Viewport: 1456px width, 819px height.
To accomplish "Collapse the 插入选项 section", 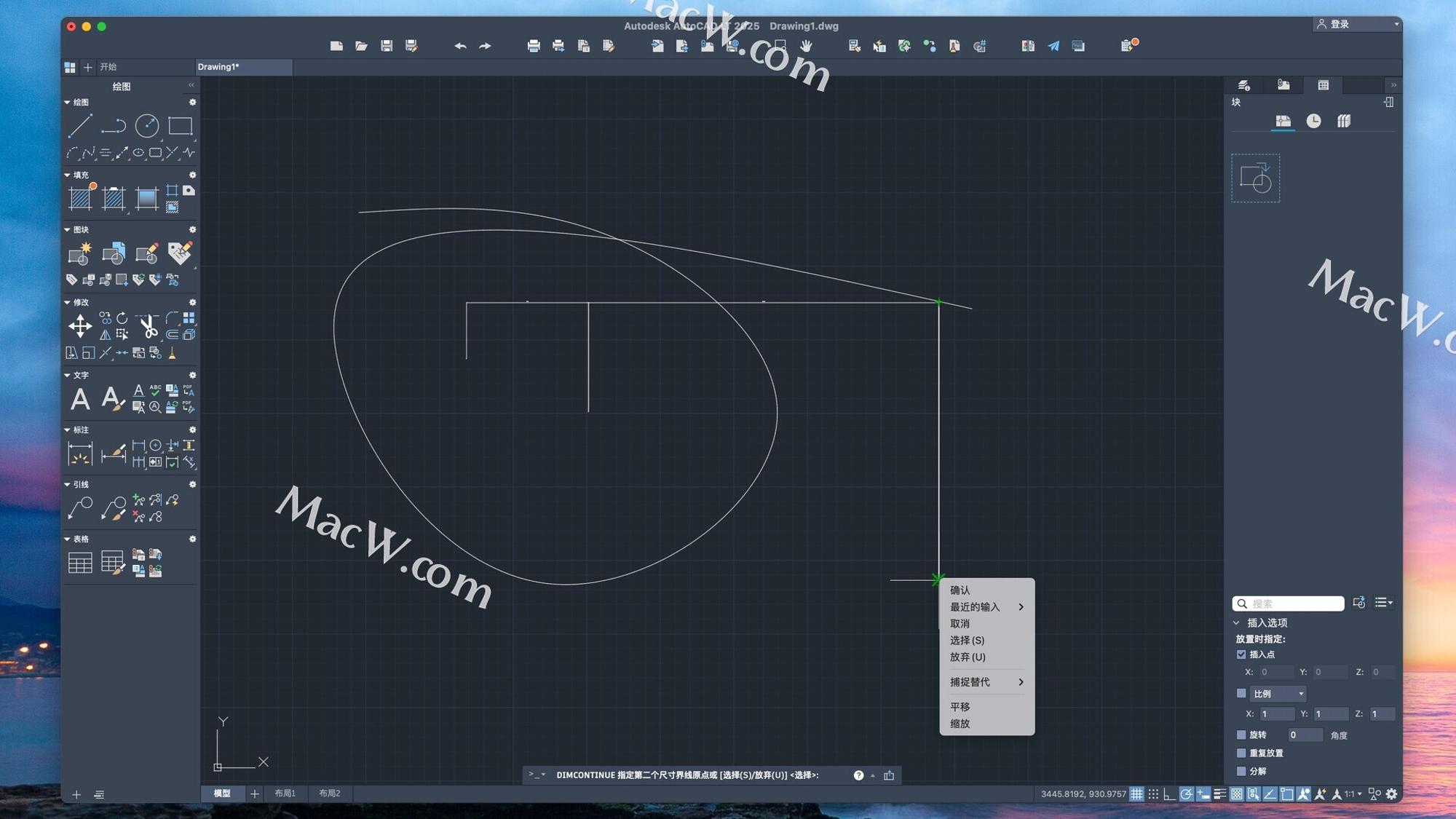I will click(x=1236, y=622).
